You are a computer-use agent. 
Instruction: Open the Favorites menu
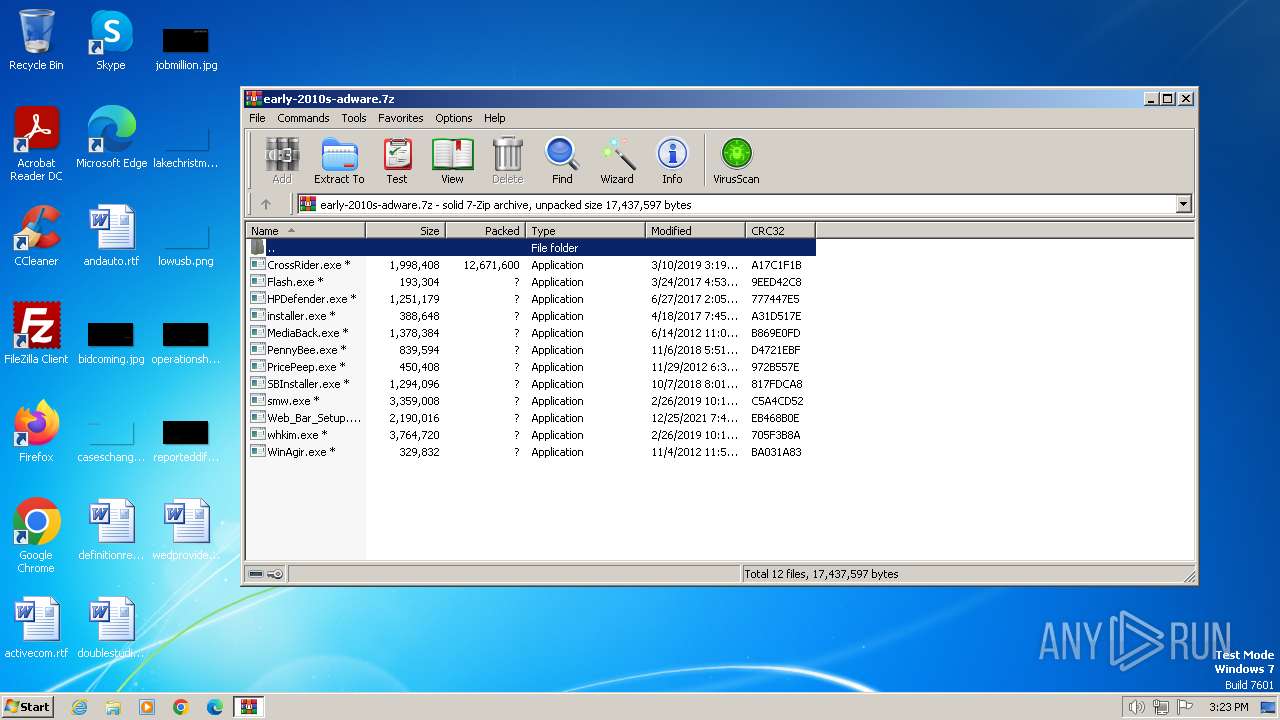pyautogui.click(x=400, y=118)
